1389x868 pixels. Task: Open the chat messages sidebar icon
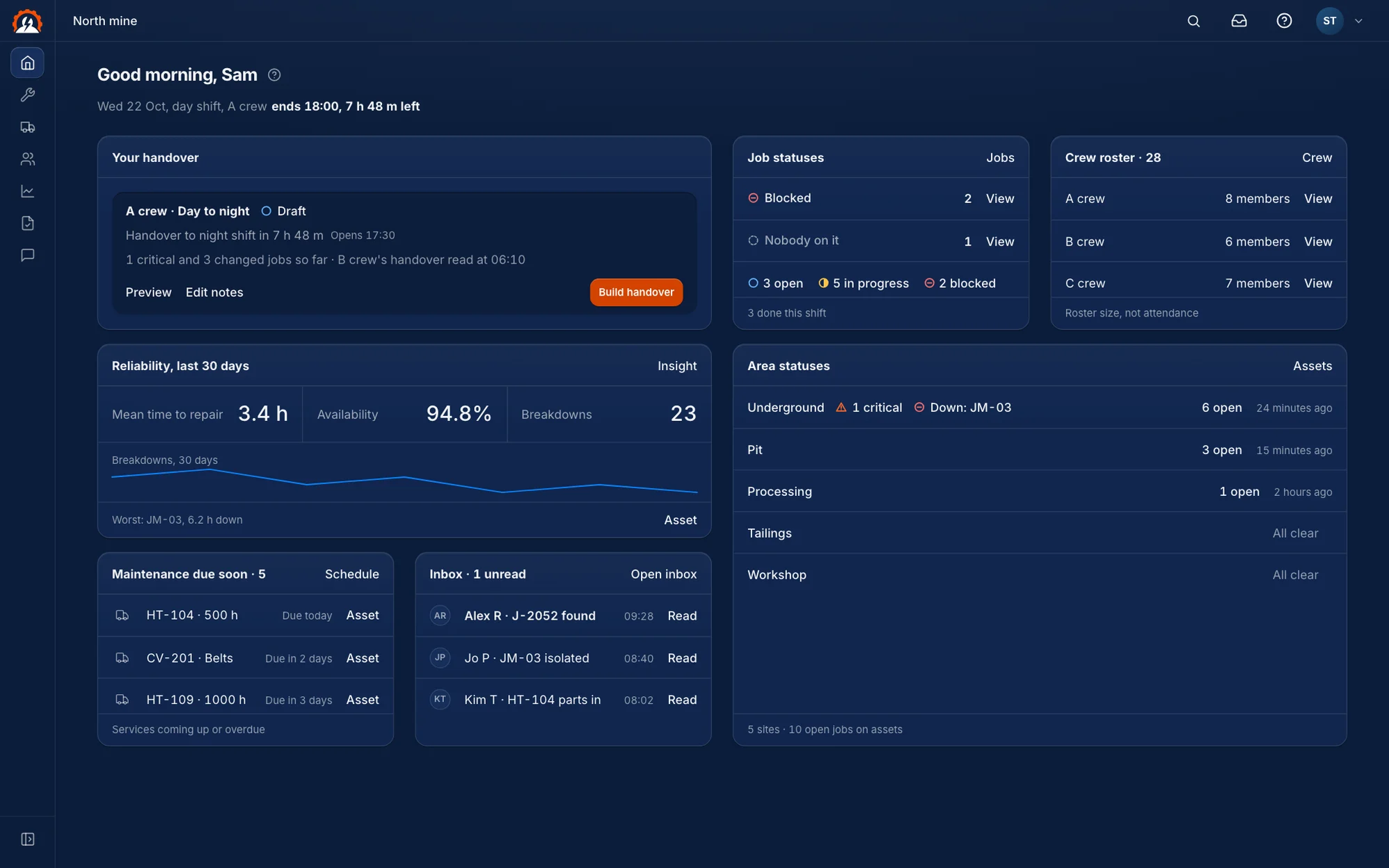point(27,255)
